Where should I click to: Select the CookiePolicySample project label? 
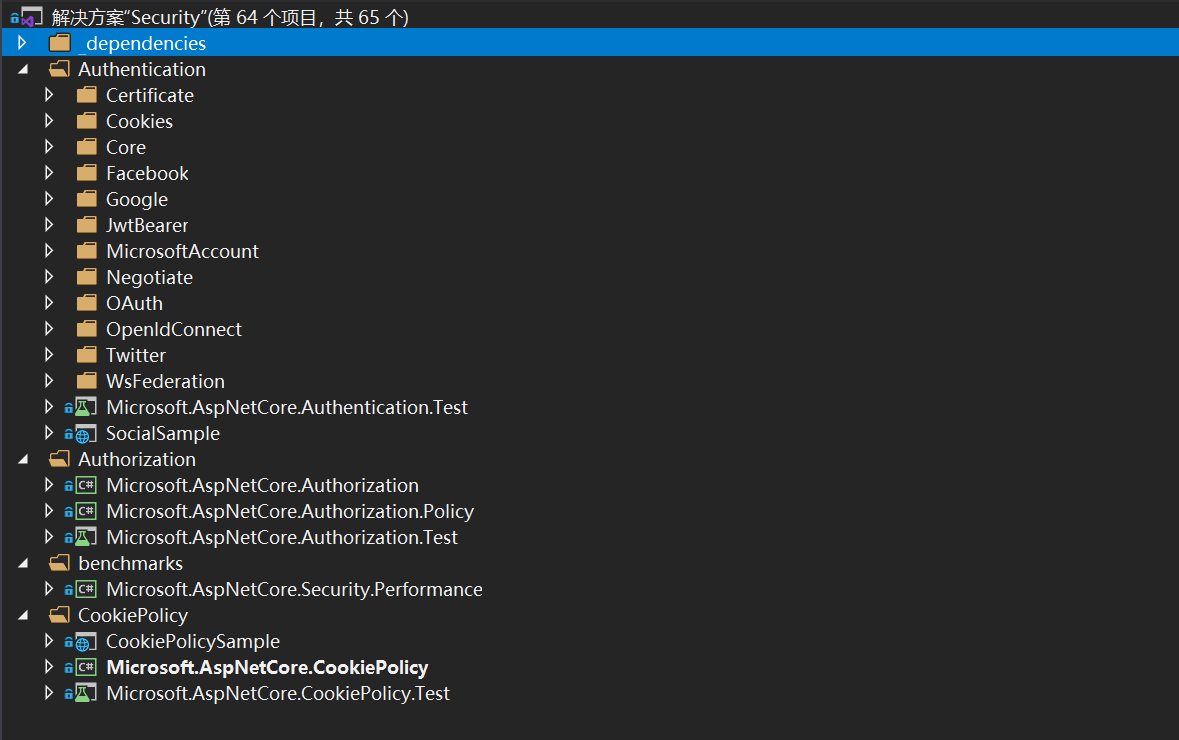click(192, 641)
